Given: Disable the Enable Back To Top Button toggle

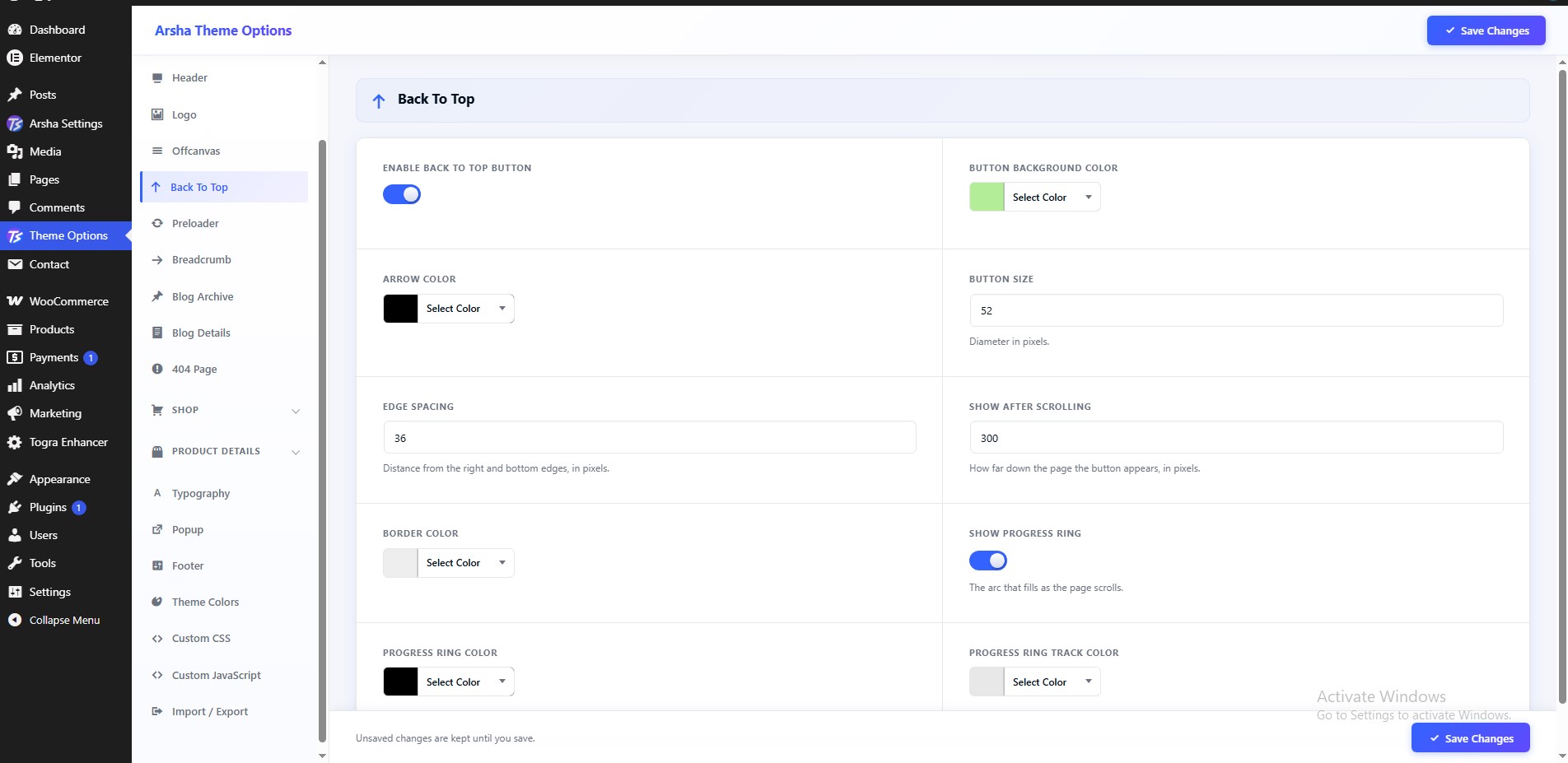Looking at the screenshot, I should (402, 194).
